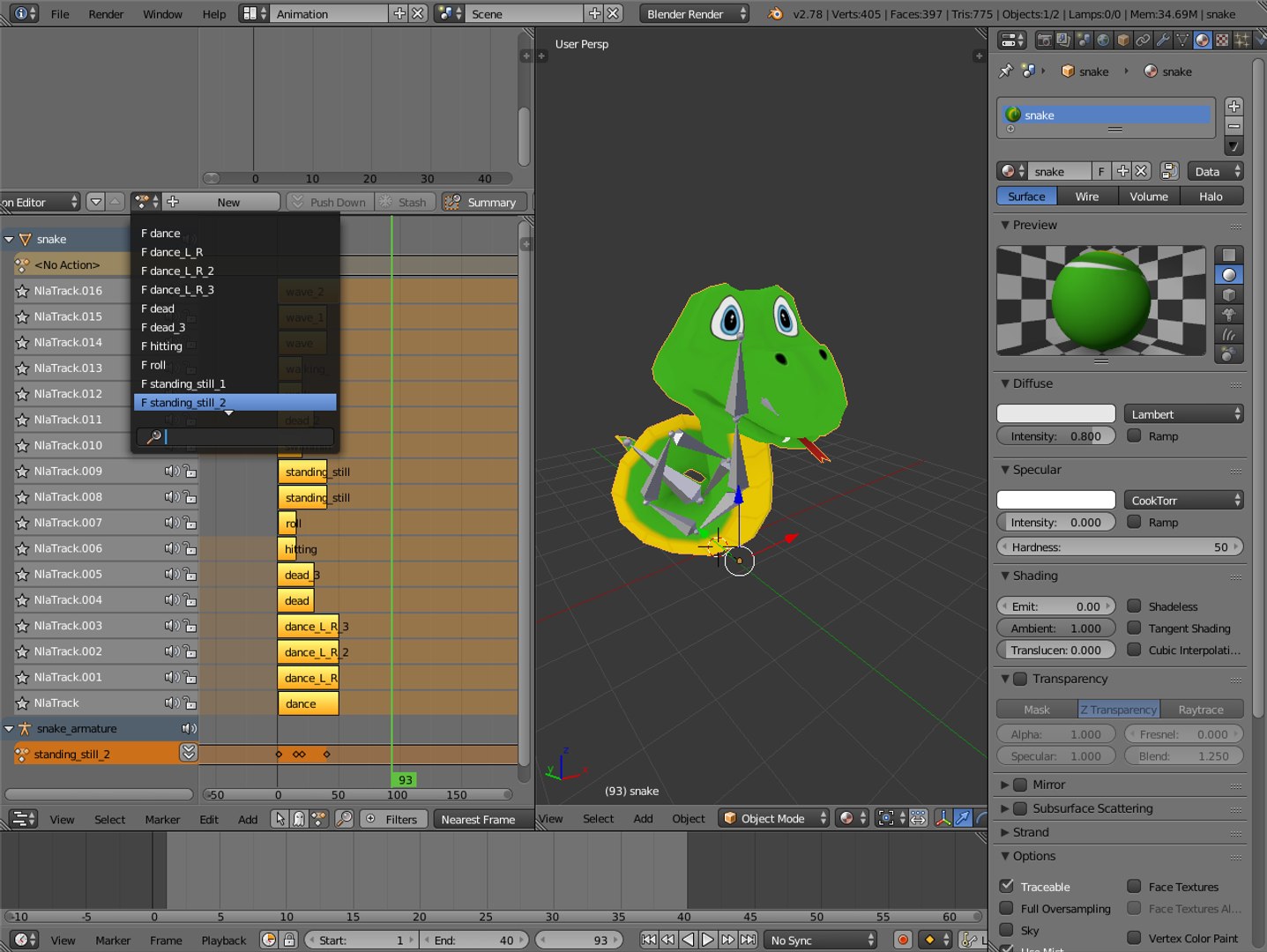Open the Render Layers properties tab
This screenshot has height=952, width=1267.
(1063, 40)
